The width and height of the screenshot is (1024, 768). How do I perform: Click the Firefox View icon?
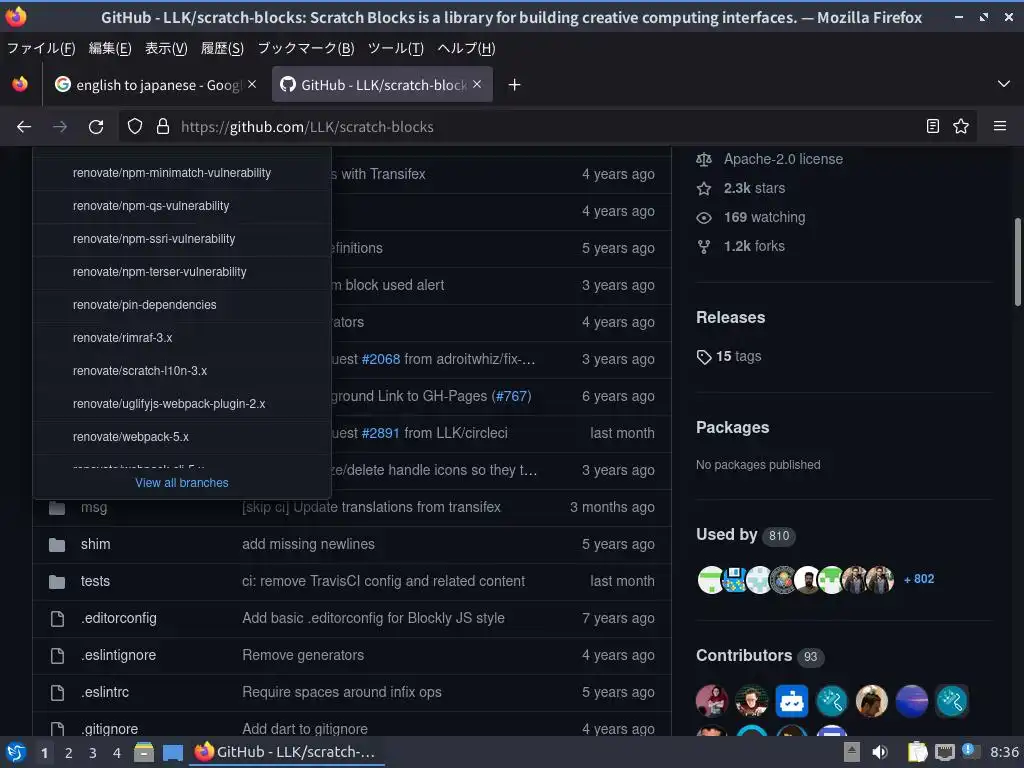pyautogui.click(x=20, y=84)
